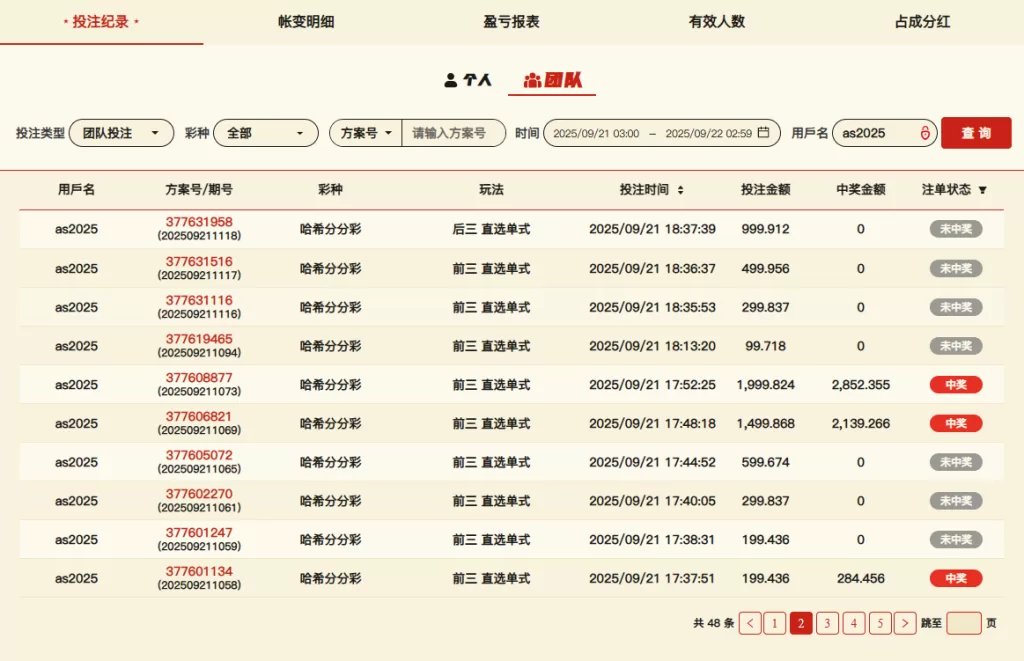This screenshot has height=661, width=1024.
Task: Go to next page with right arrow
Action: 905,623
